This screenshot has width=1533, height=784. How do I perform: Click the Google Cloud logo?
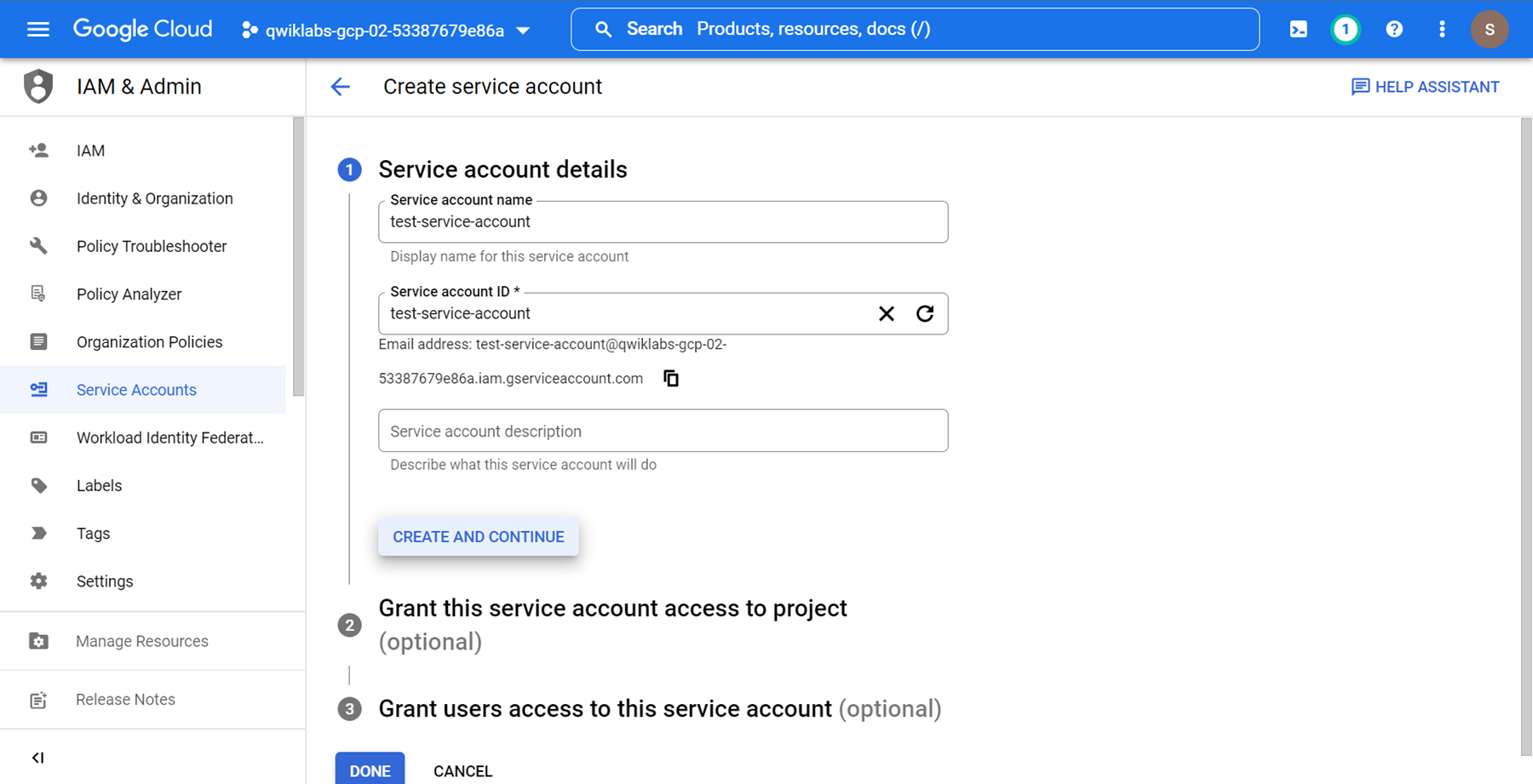[x=142, y=30]
